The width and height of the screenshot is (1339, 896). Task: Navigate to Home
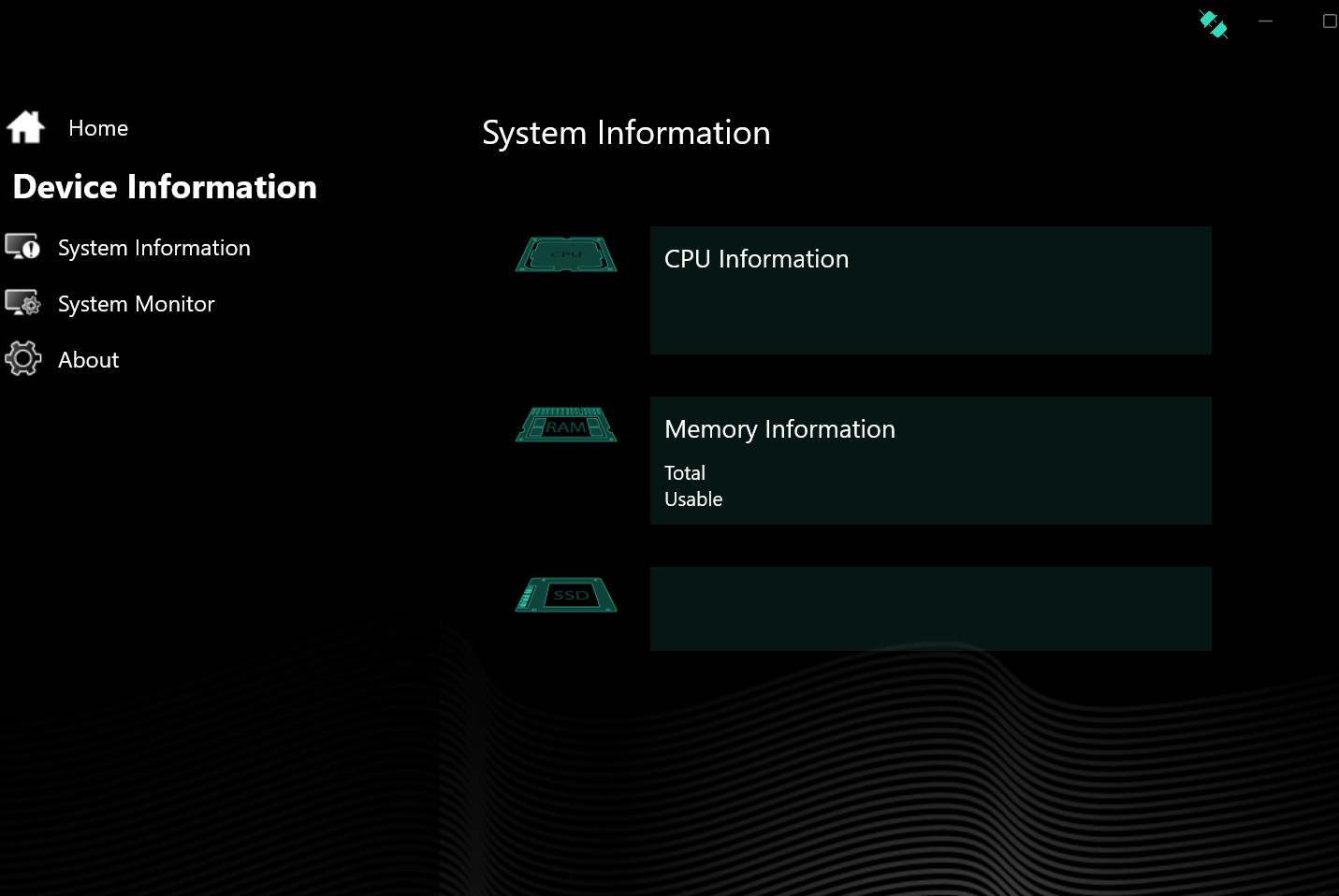click(x=97, y=128)
